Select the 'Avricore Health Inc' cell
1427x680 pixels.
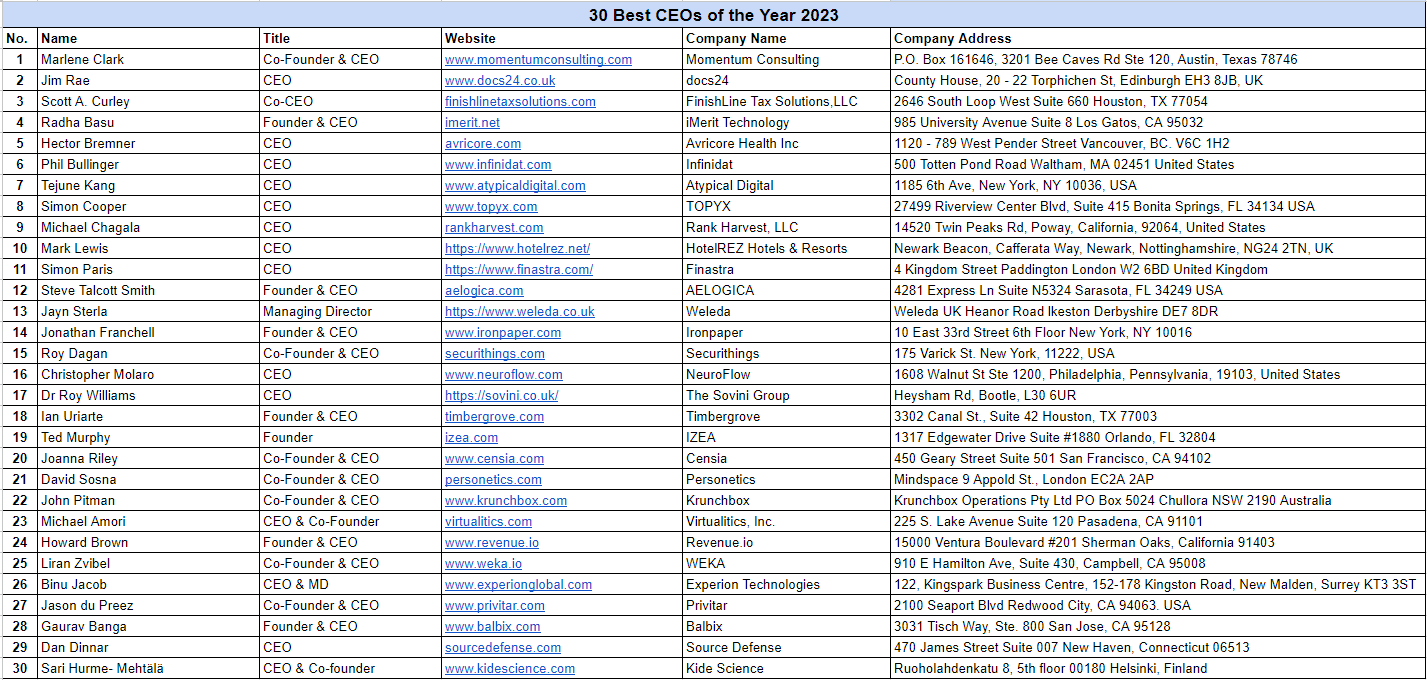tap(786, 143)
